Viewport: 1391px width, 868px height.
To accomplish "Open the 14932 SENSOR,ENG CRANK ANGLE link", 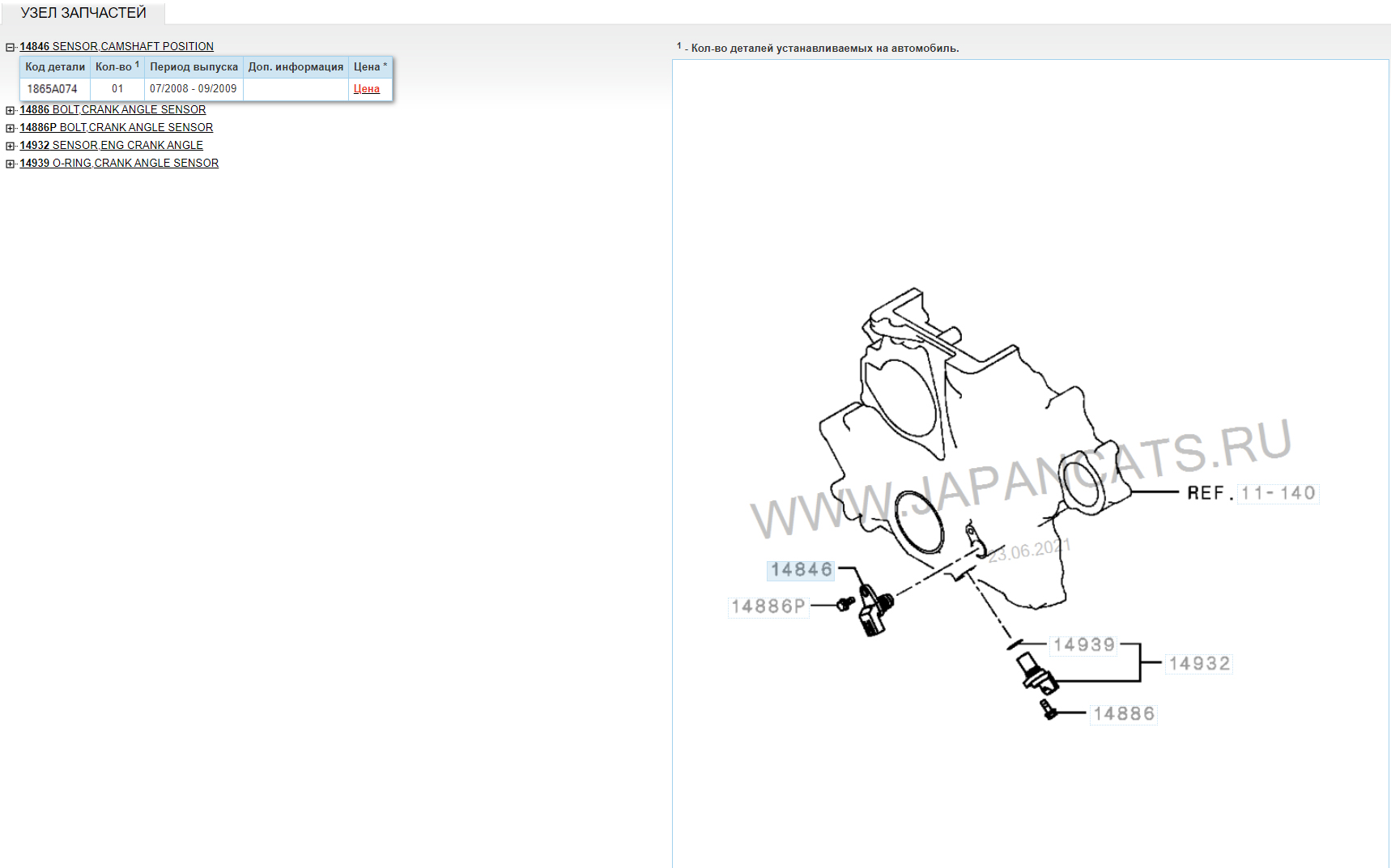I will click(x=112, y=145).
